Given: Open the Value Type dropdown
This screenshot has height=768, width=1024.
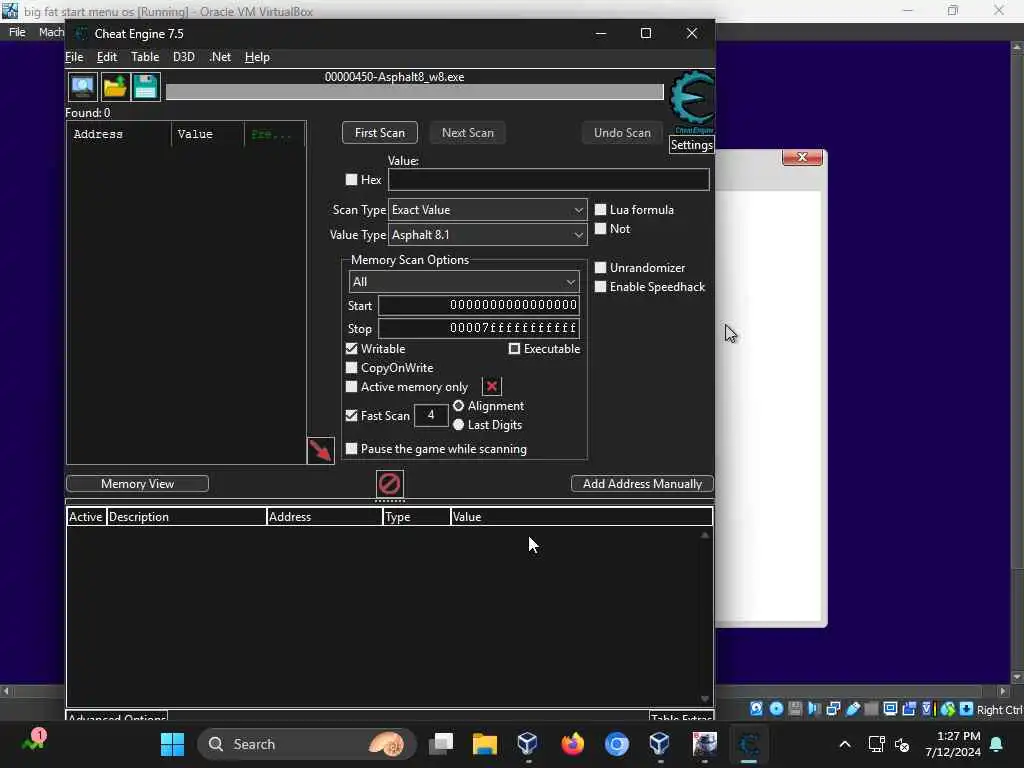Looking at the screenshot, I should pos(487,234).
